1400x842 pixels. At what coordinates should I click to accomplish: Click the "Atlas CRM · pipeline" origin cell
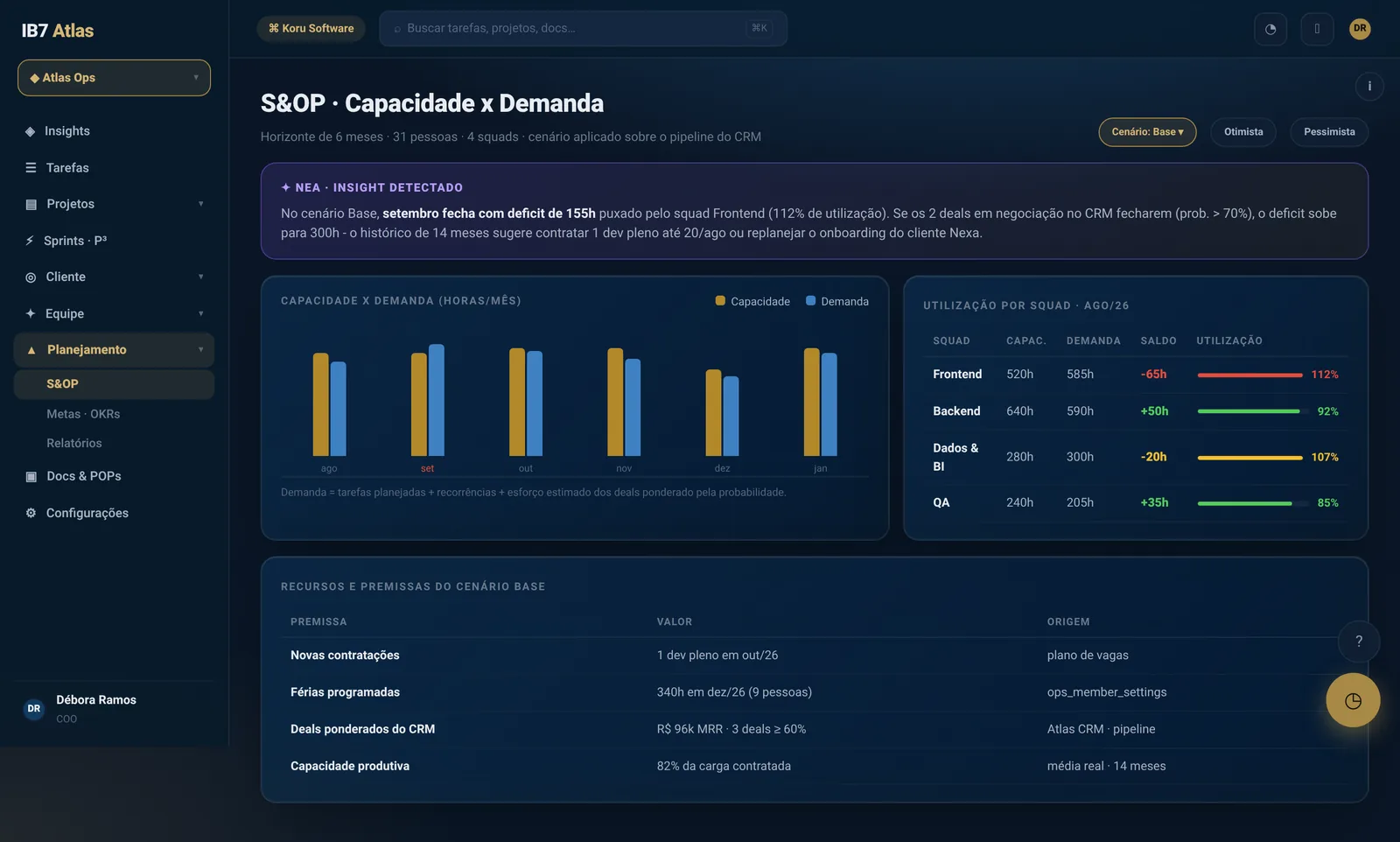coord(1101,729)
